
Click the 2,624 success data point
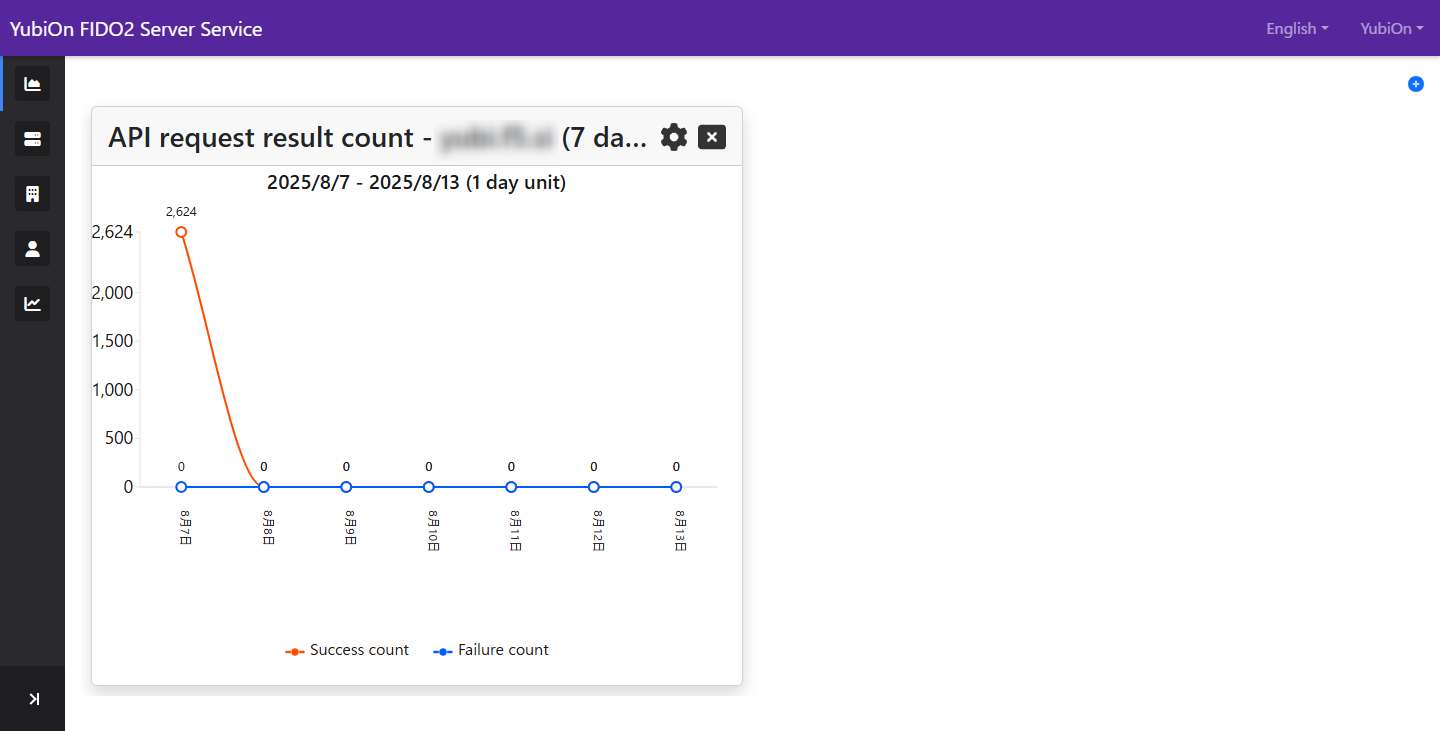tap(181, 232)
